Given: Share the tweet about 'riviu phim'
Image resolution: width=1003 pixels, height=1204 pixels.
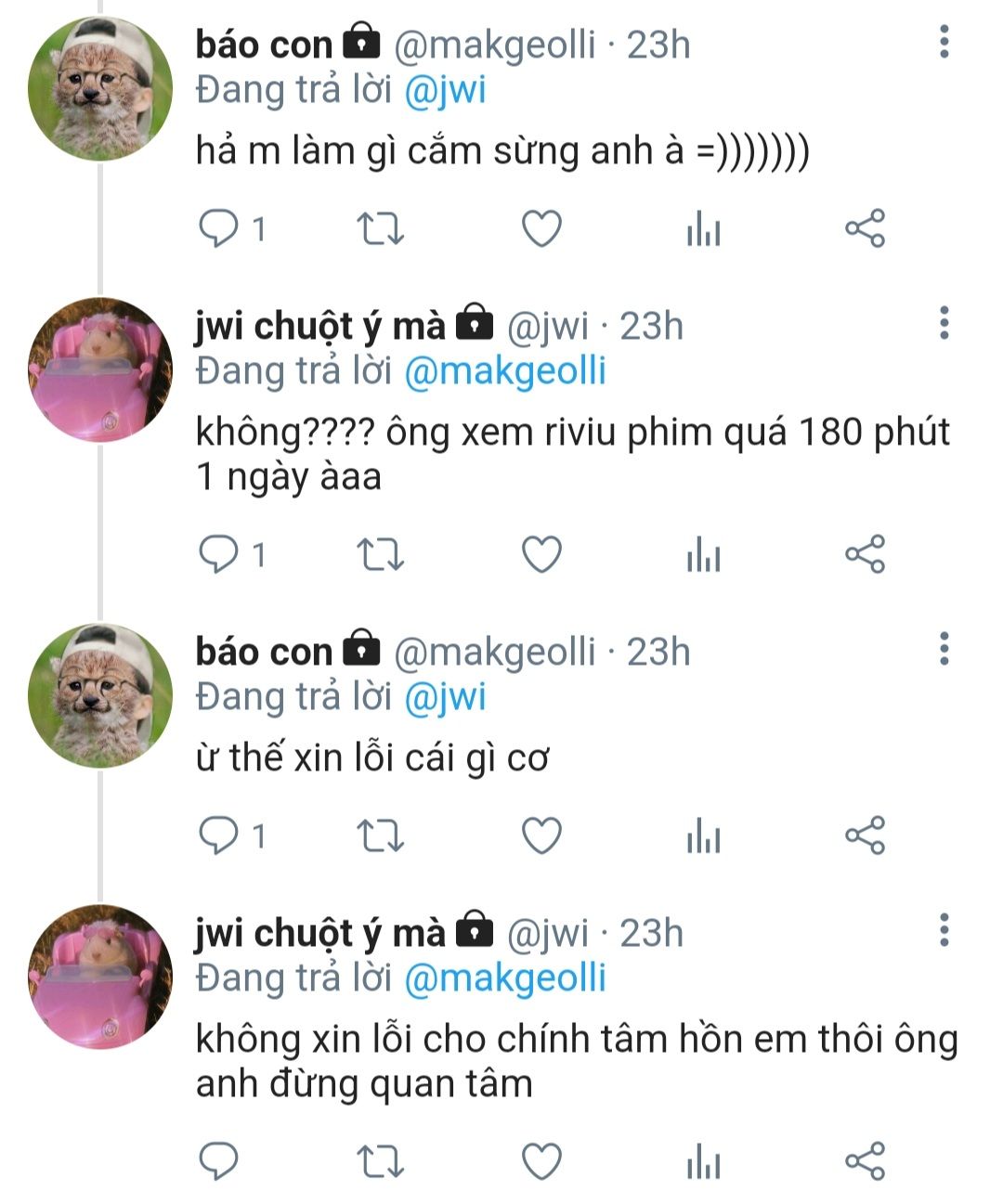Looking at the screenshot, I should pyautogui.click(x=865, y=555).
